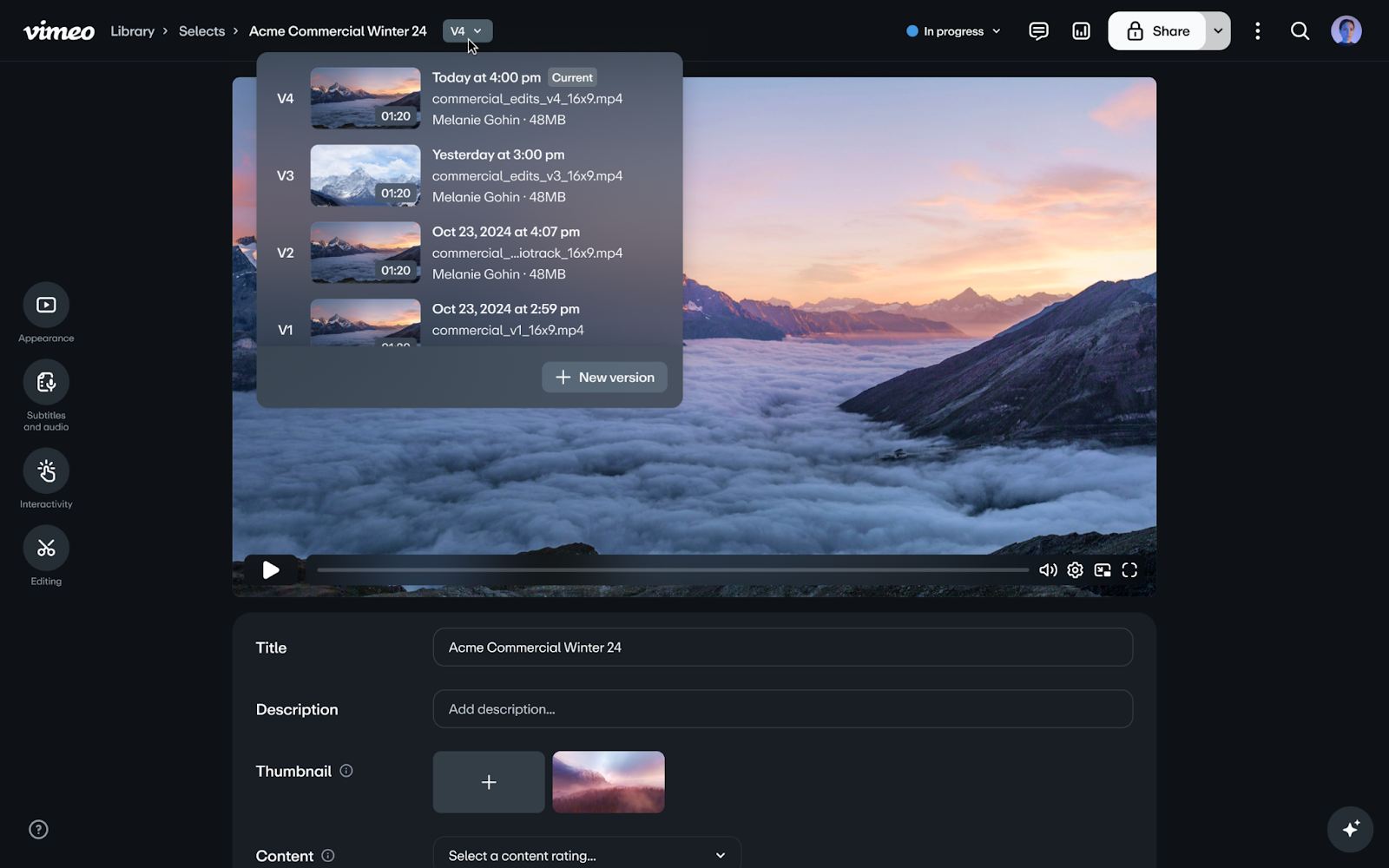Open the In progress status dropdown
This screenshot has width=1389, height=868.
951,30
